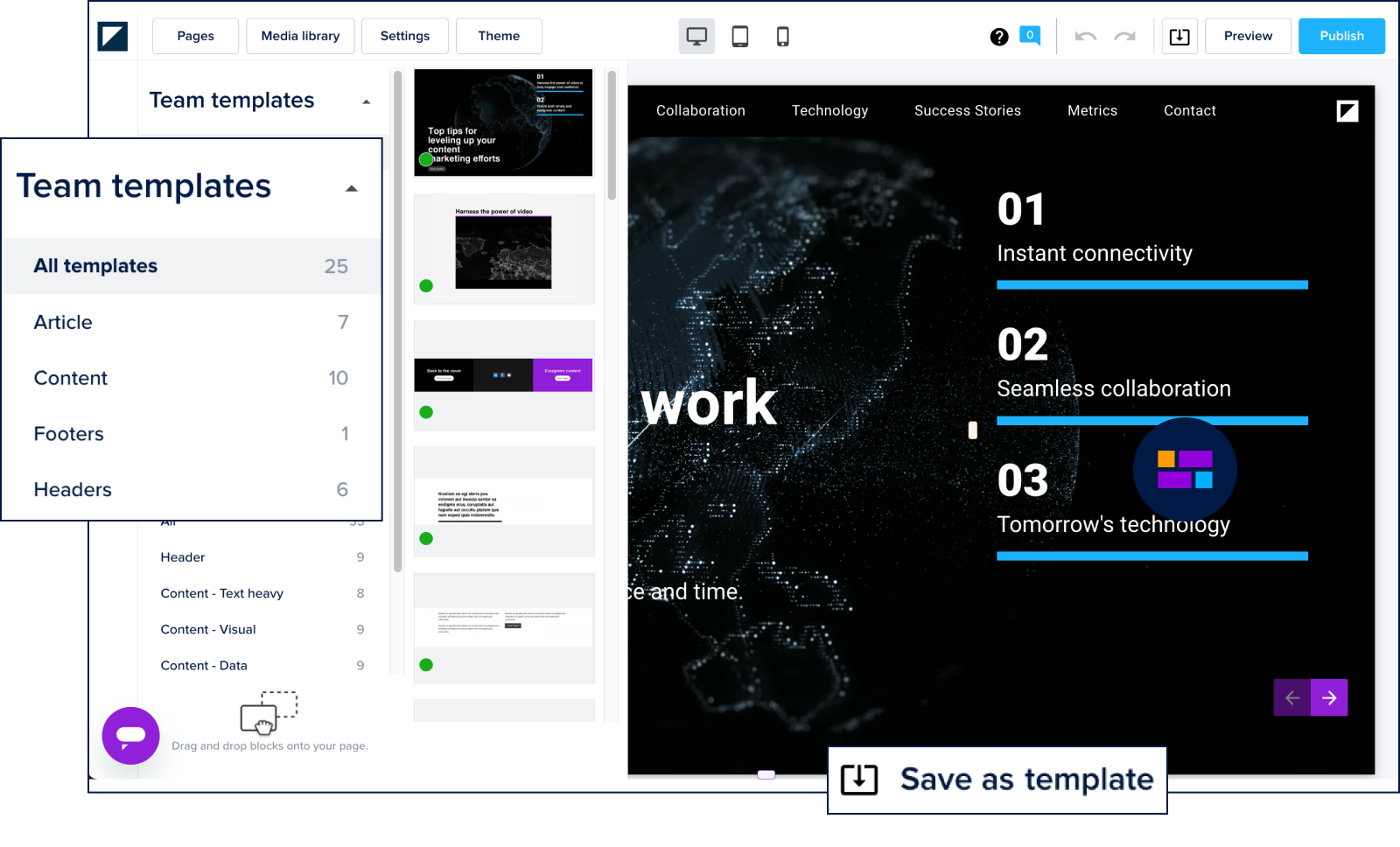1400x847 pixels.
Task: Go to next slide with right arrow
Action: [x=1329, y=697]
